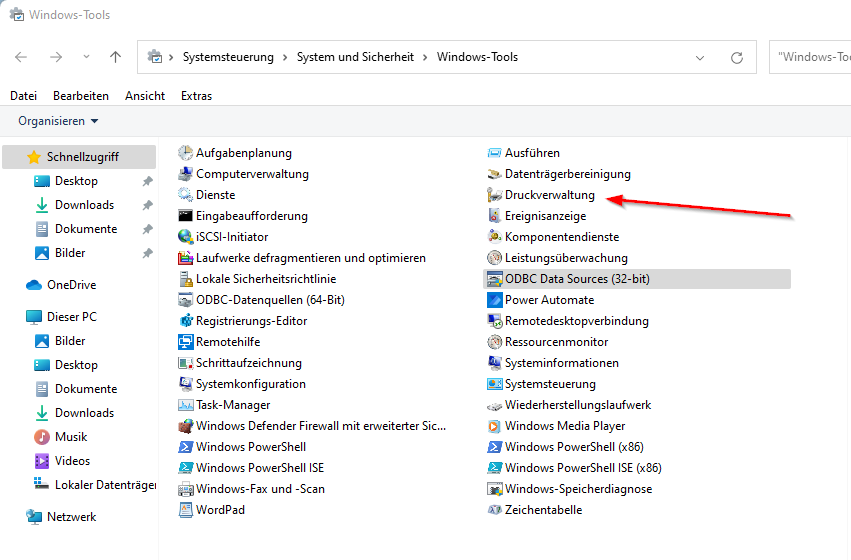Open Windows PowerShell ISE (x86) label
The width and height of the screenshot is (851, 560).
(583, 468)
